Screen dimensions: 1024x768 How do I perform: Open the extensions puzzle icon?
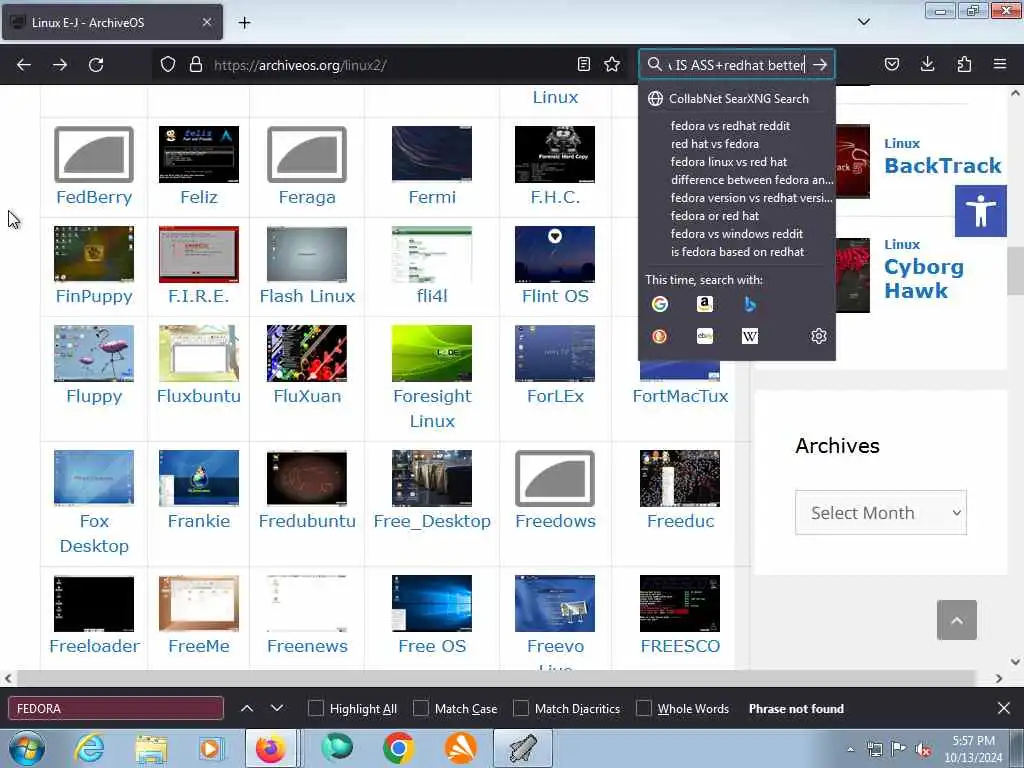[964, 65]
